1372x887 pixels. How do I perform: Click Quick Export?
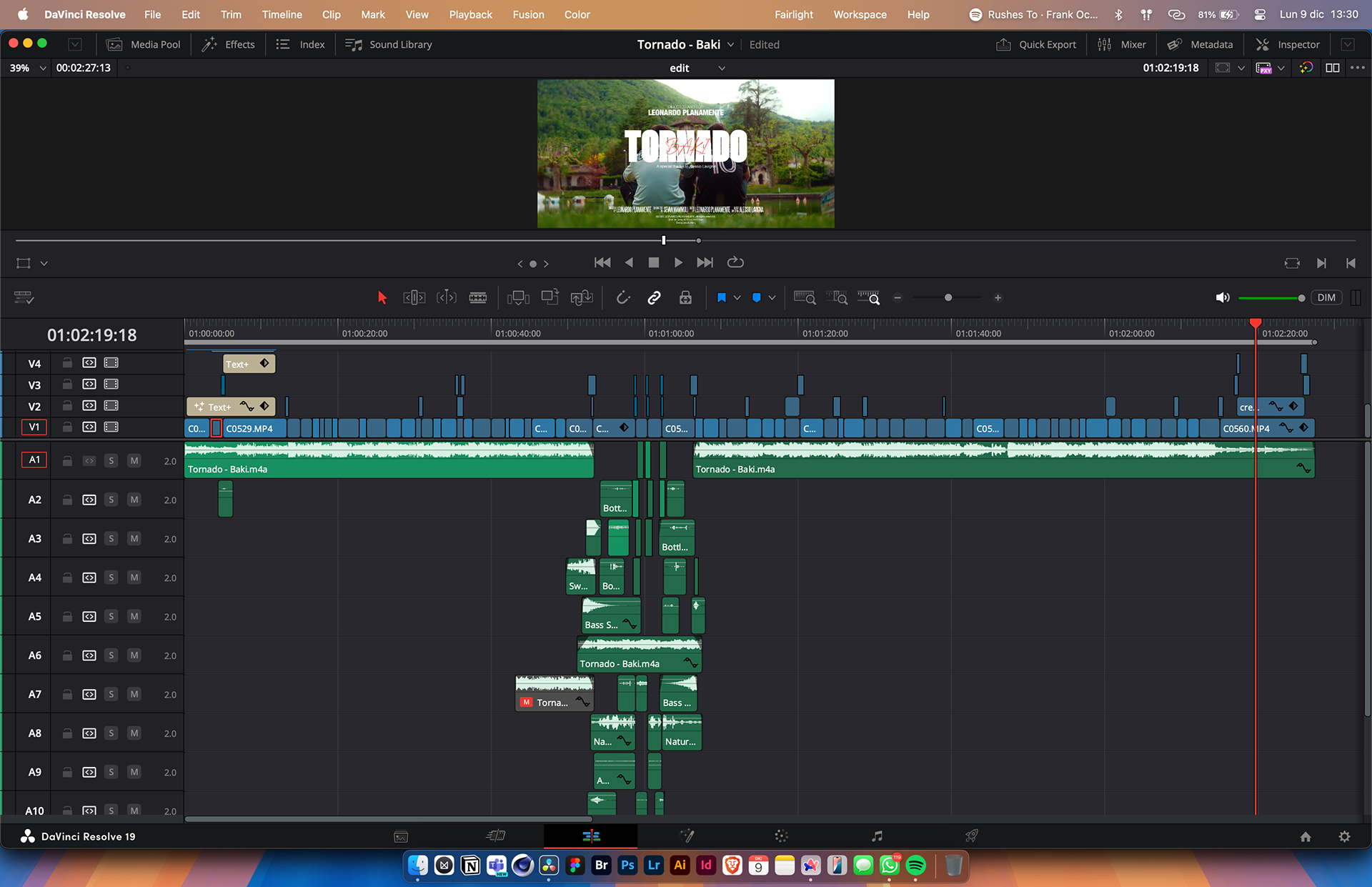(x=1036, y=44)
